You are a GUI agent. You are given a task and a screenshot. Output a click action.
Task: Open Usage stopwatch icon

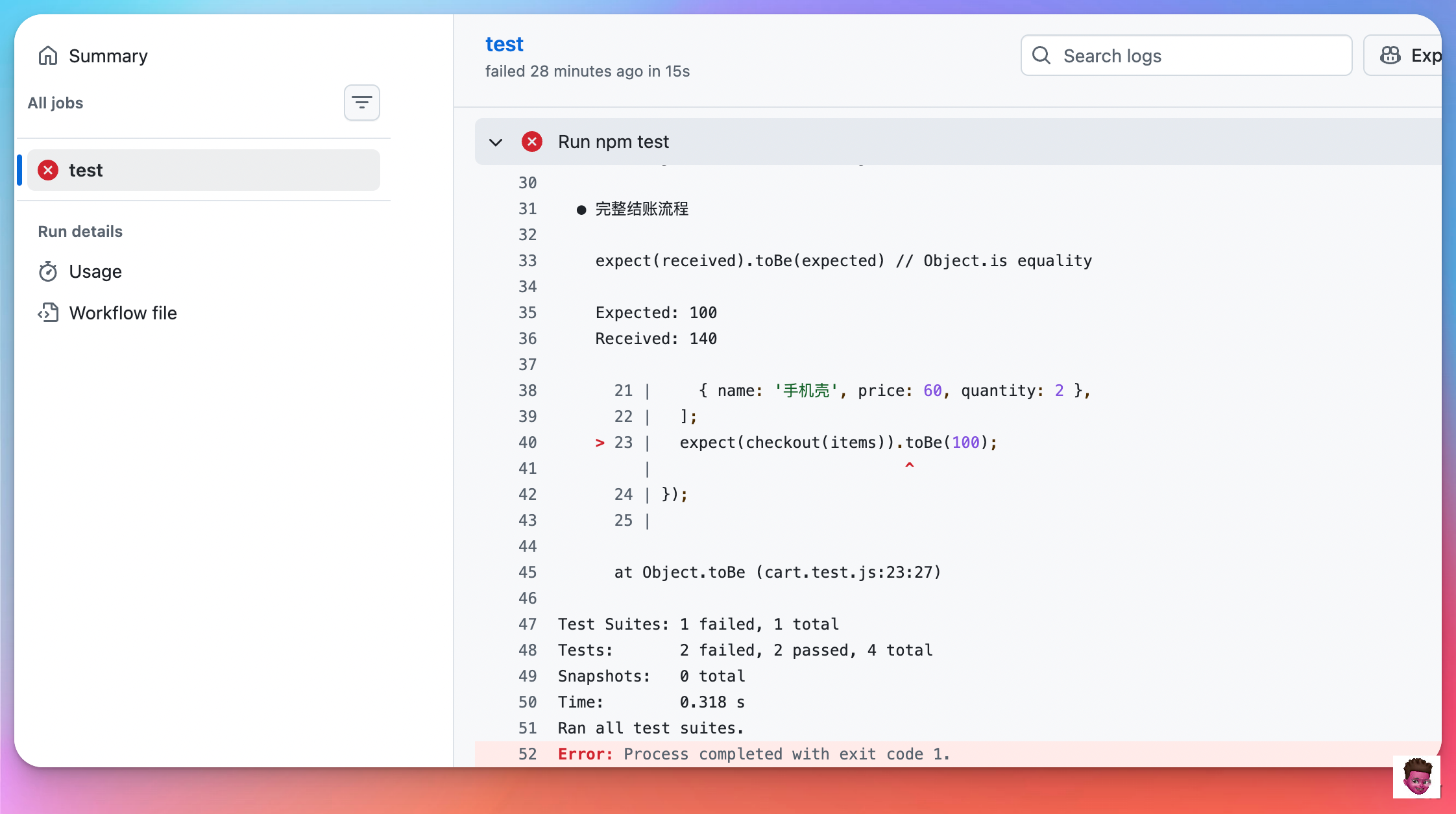48,271
